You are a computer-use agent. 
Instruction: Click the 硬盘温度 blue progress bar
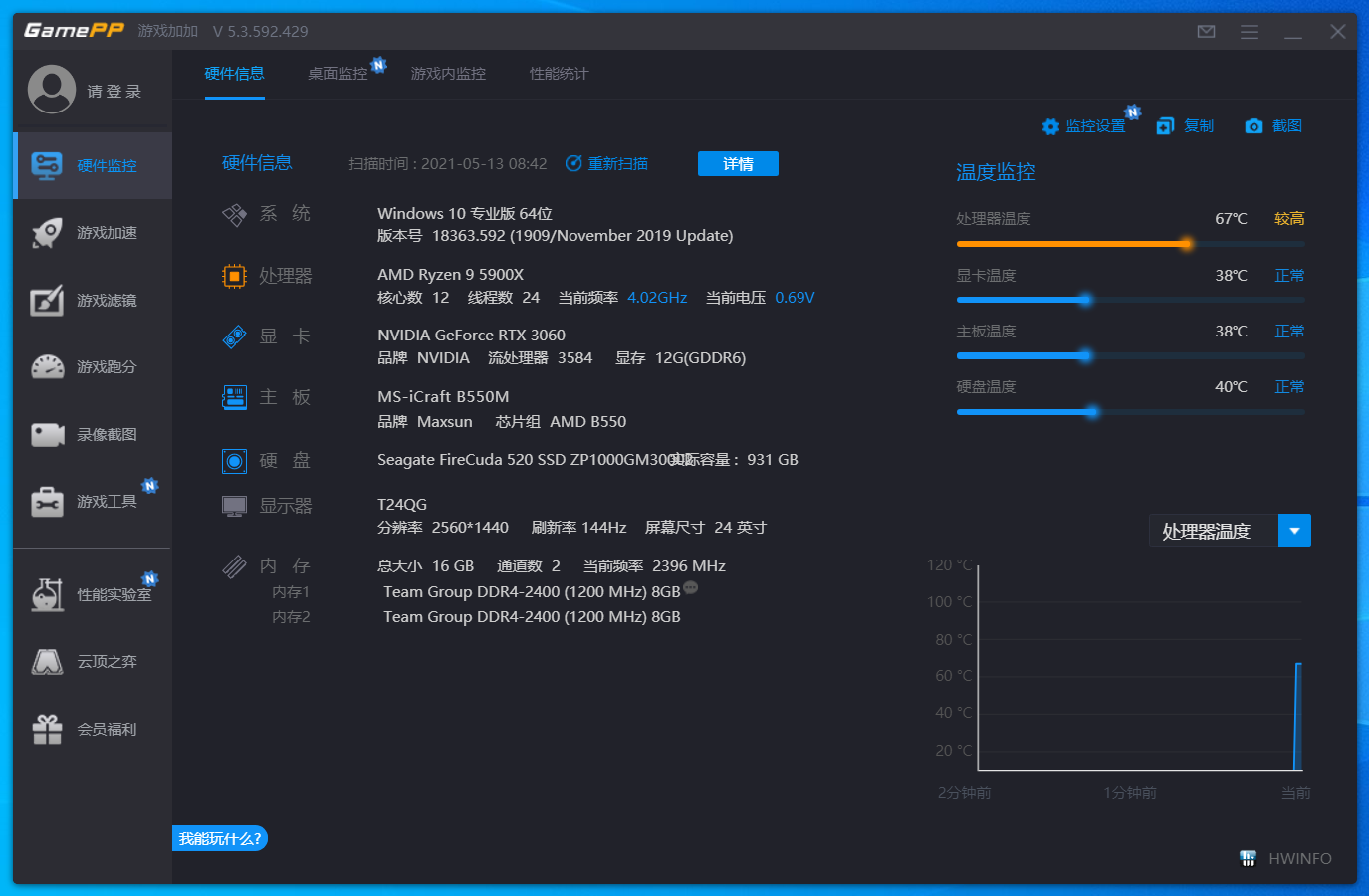coord(1130,412)
